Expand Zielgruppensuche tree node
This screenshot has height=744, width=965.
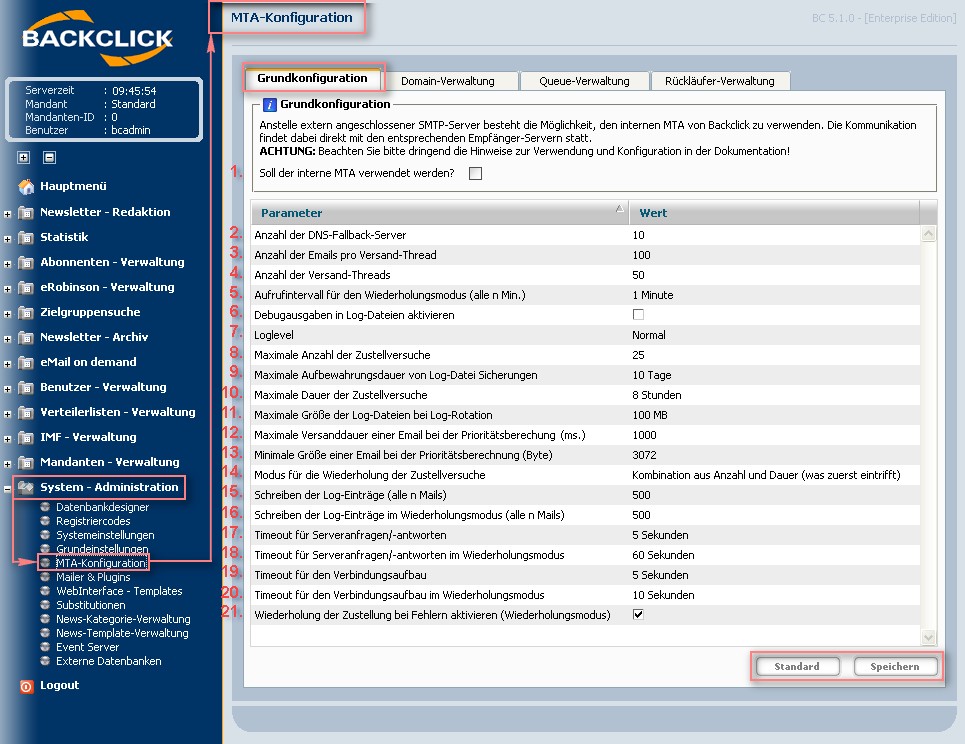point(7,314)
